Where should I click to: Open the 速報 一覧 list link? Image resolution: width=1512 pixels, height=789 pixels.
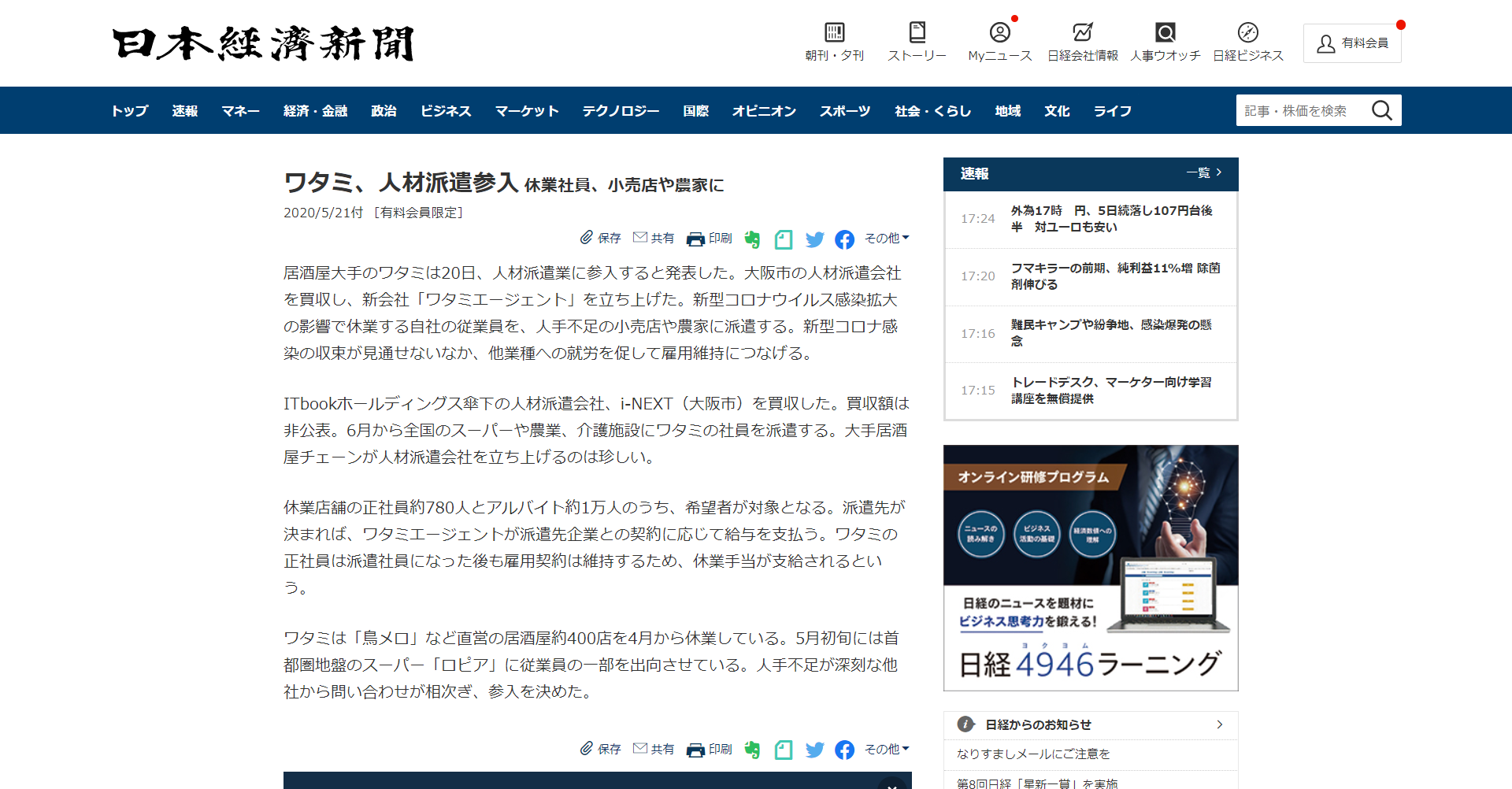1204,173
